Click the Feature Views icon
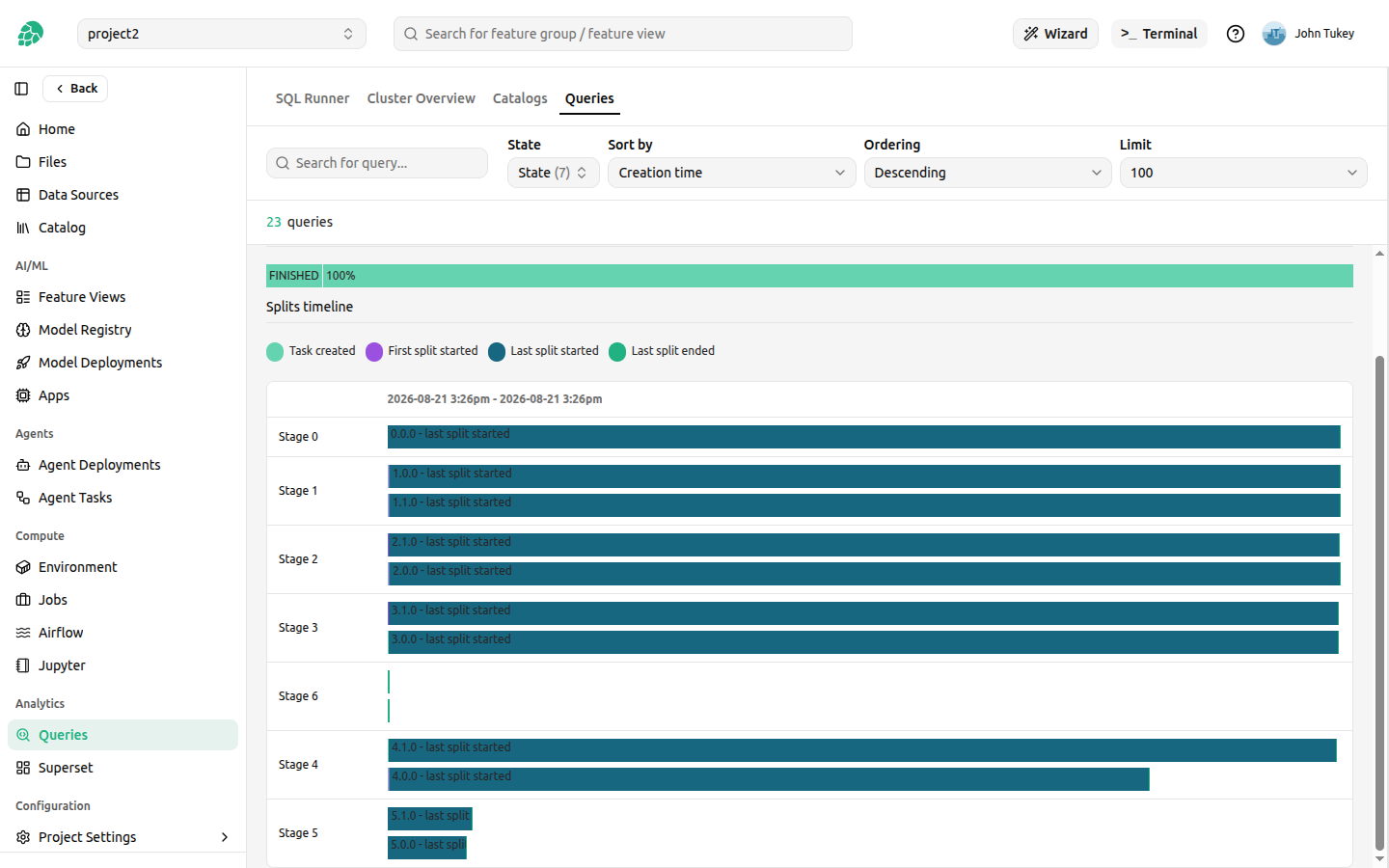Image resolution: width=1389 pixels, height=868 pixels. 23,297
